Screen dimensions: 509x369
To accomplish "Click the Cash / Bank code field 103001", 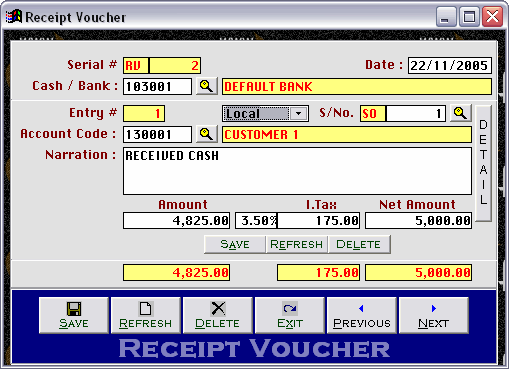I will click(x=157, y=87).
